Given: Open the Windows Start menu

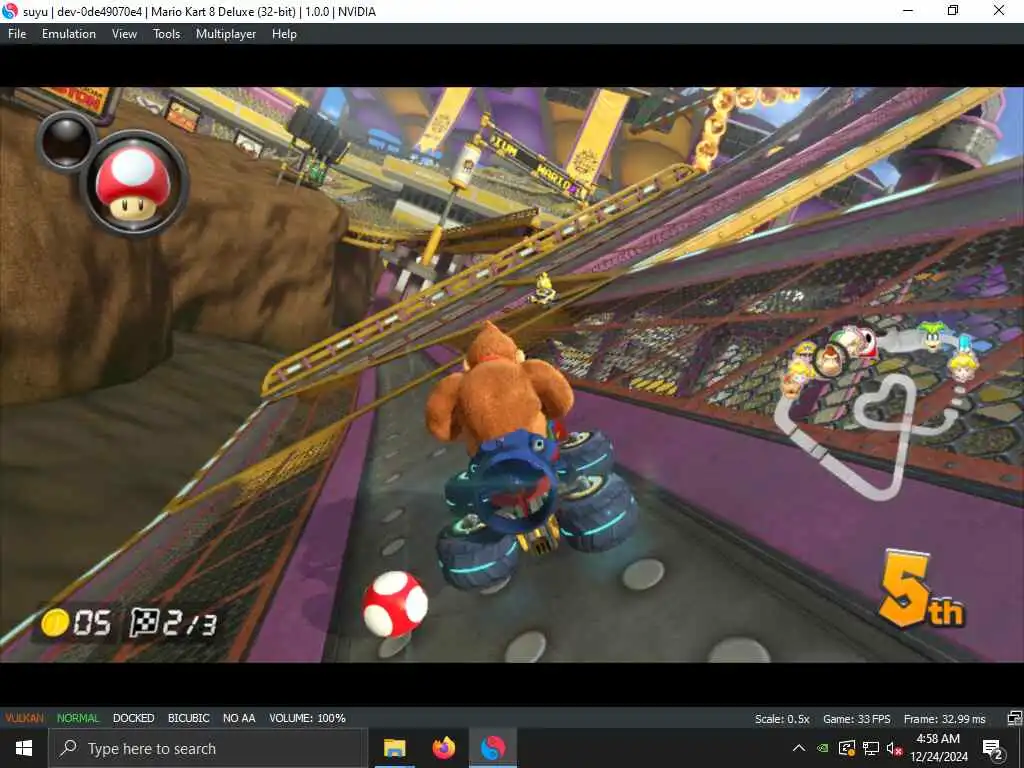Looking at the screenshot, I should coord(24,748).
